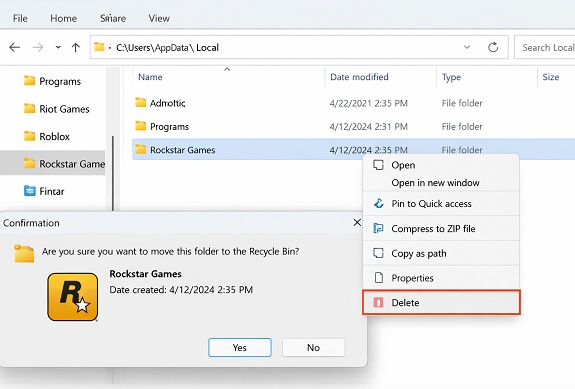The width and height of the screenshot is (575, 389).
Task: Click the folder icon in Confirmation dialog
Action: [x=24, y=253]
